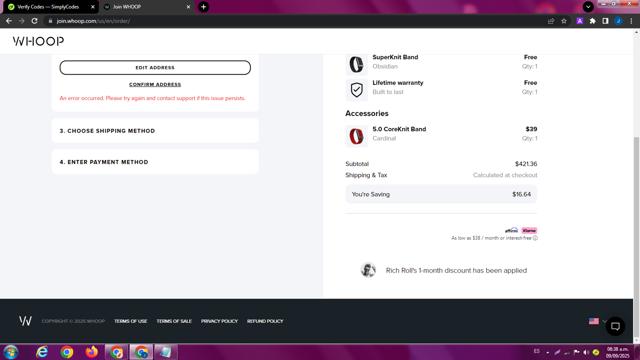Screen dimensions: 640x360
Task: Open the purple extension icon in toolbar
Action: [x=580, y=21]
